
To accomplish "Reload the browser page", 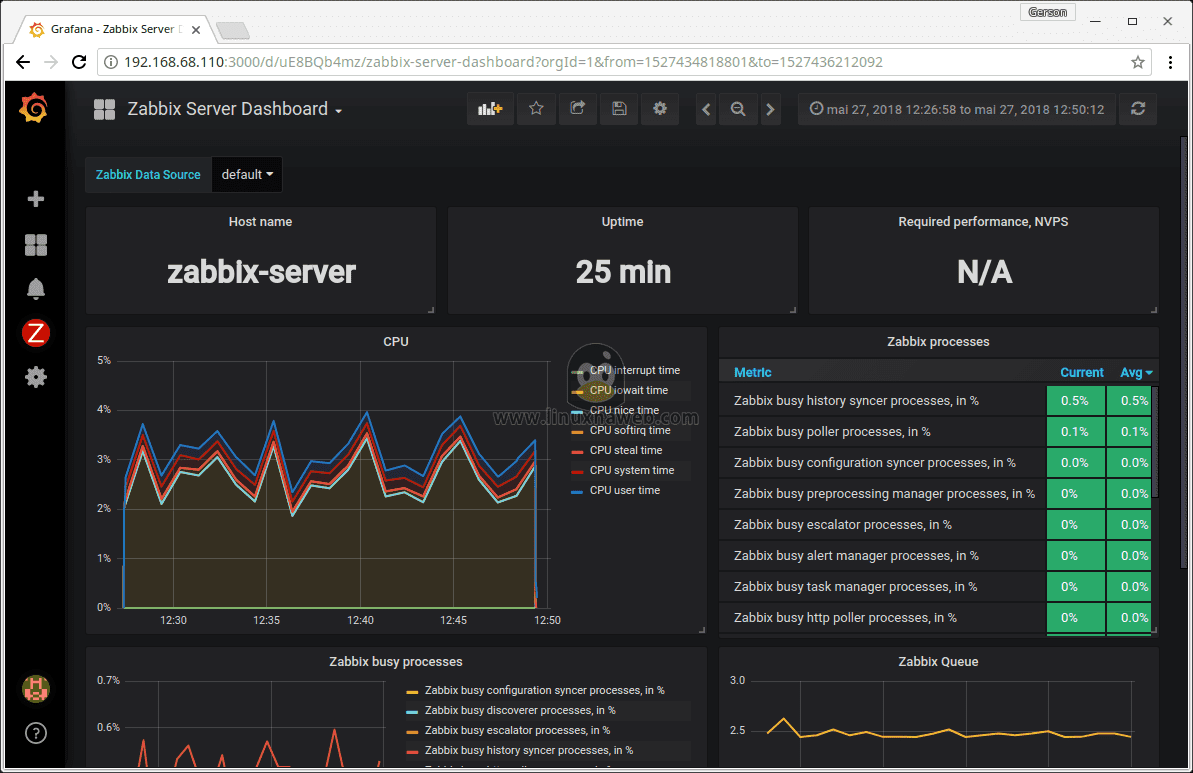I will [79, 62].
